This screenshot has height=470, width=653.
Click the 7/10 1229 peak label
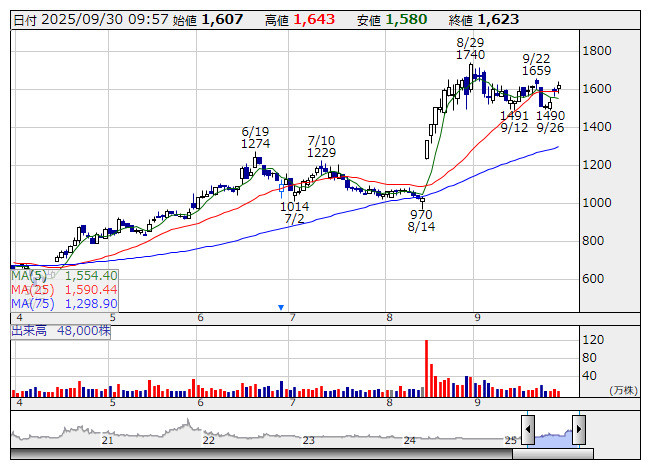click(321, 147)
